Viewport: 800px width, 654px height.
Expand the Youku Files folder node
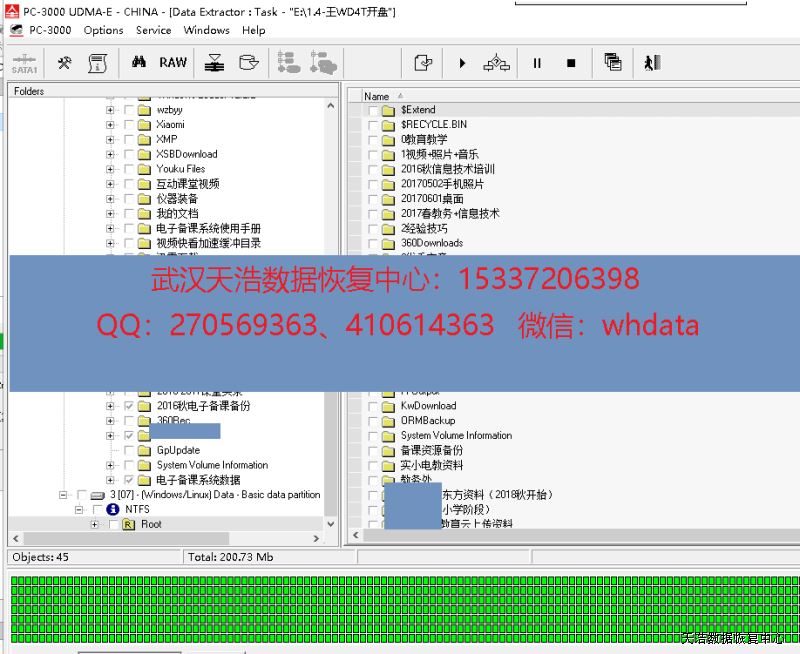(110, 169)
